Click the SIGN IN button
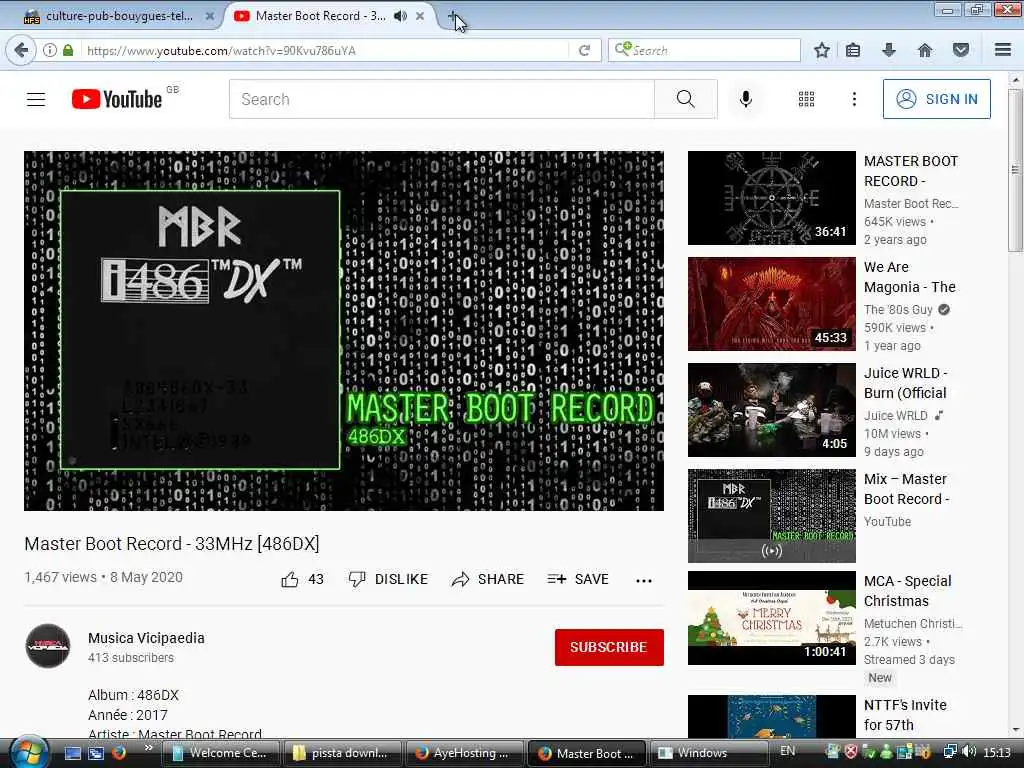Image resolution: width=1024 pixels, height=768 pixels. pyautogui.click(x=936, y=99)
